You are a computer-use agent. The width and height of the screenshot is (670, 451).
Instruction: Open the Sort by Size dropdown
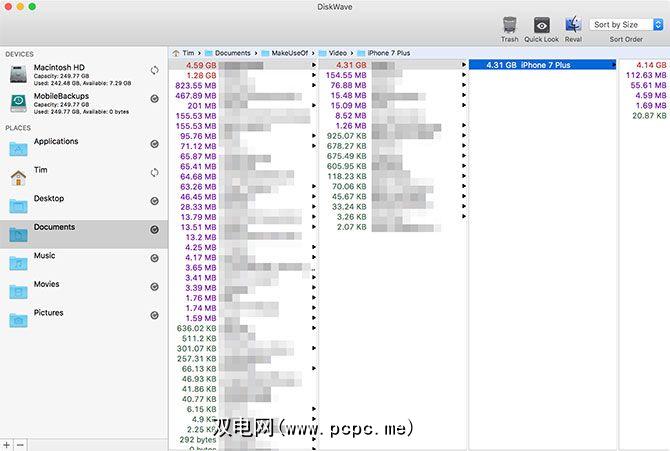point(626,25)
